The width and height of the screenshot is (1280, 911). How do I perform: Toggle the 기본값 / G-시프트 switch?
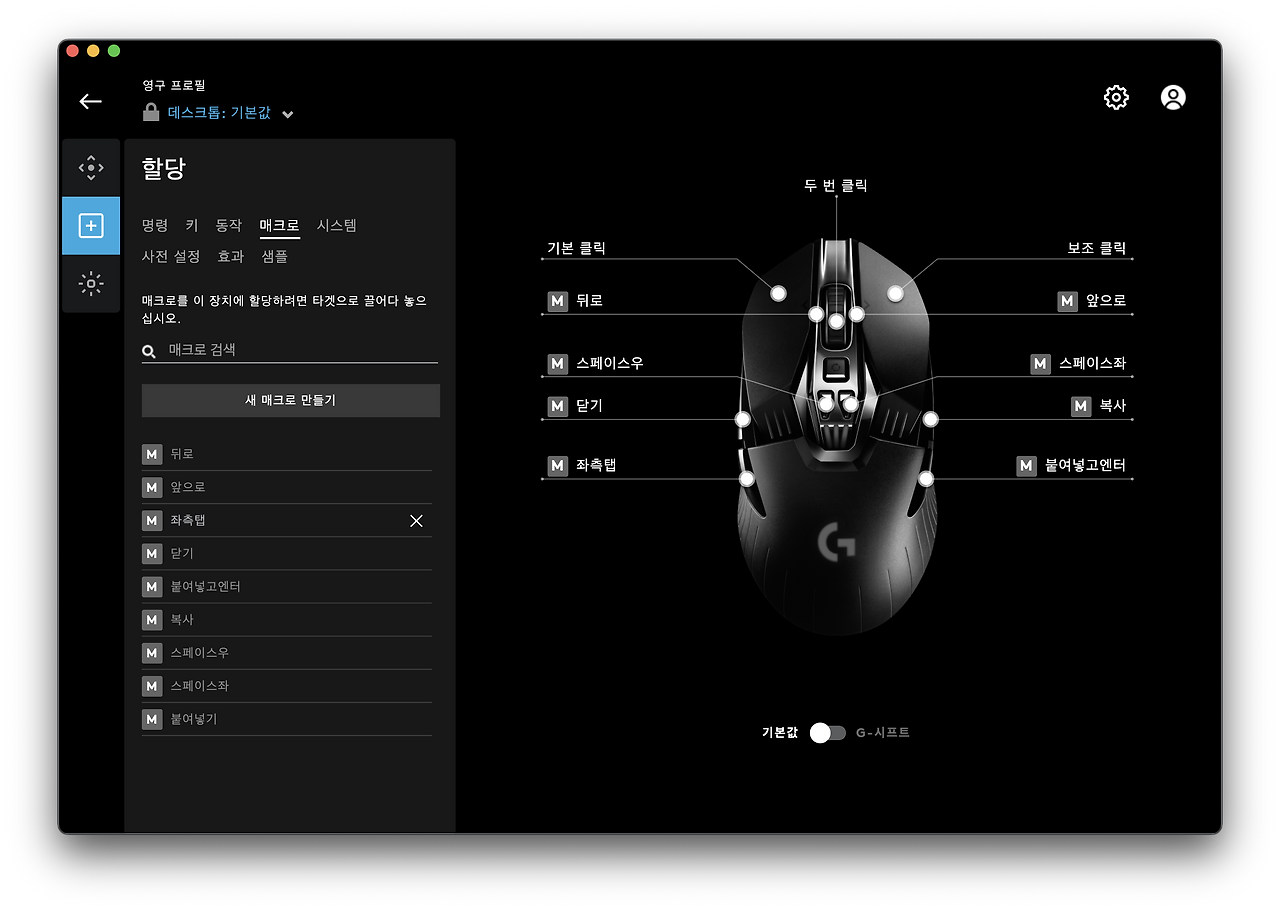(x=827, y=733)
